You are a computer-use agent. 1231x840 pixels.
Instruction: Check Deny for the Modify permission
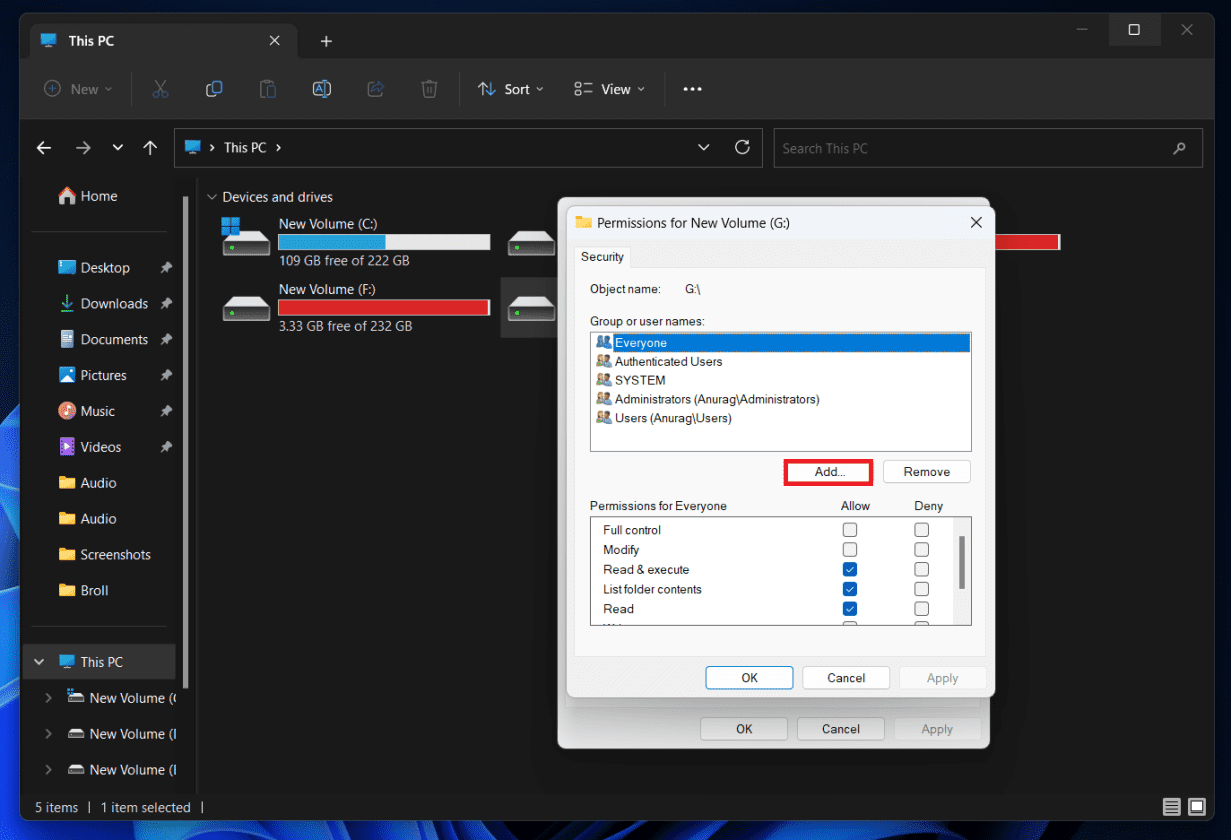[921, 549]
